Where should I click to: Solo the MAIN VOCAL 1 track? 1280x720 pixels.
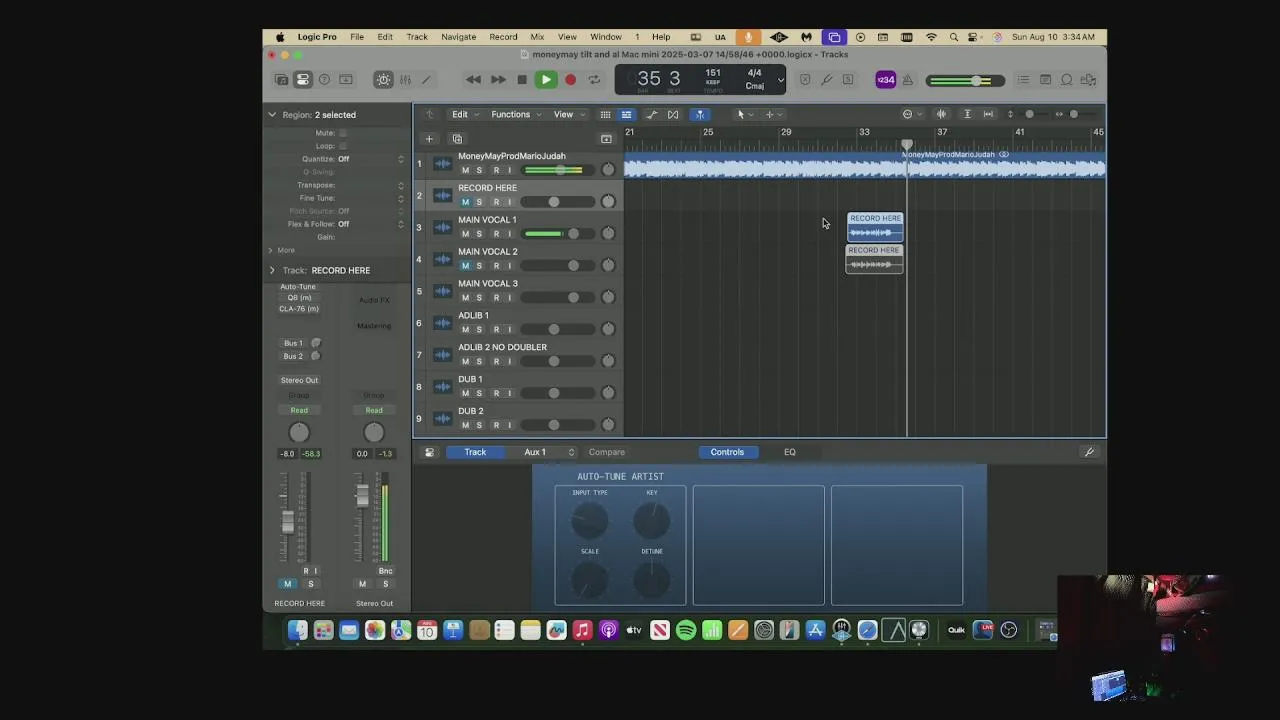(x=479, y=234)
